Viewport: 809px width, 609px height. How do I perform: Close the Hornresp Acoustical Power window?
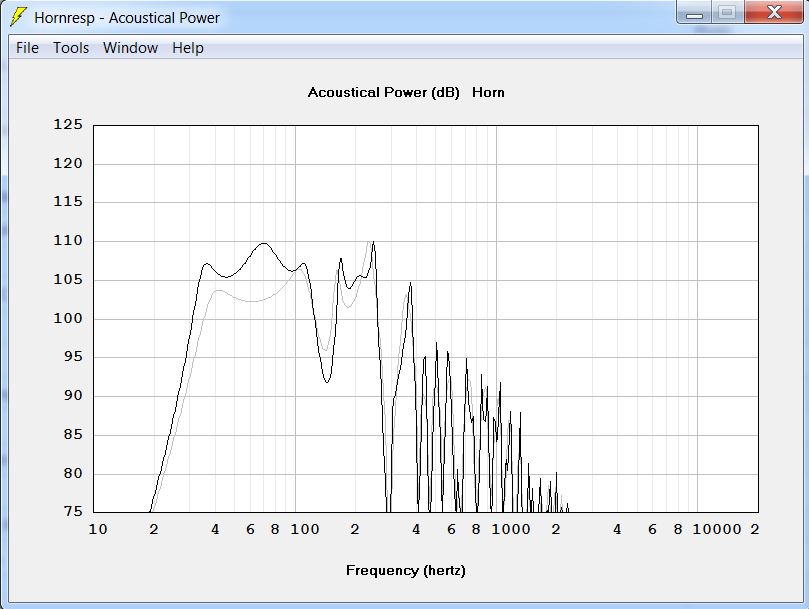pyautogui.click(x=774, y=12)
